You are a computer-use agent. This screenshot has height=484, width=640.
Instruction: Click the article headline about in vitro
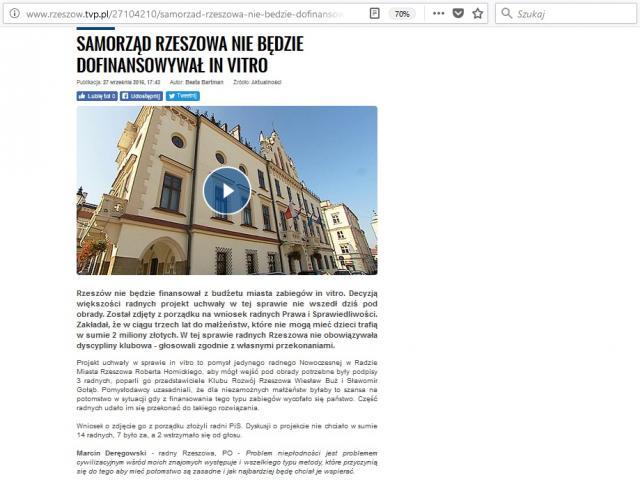[190, 54]
